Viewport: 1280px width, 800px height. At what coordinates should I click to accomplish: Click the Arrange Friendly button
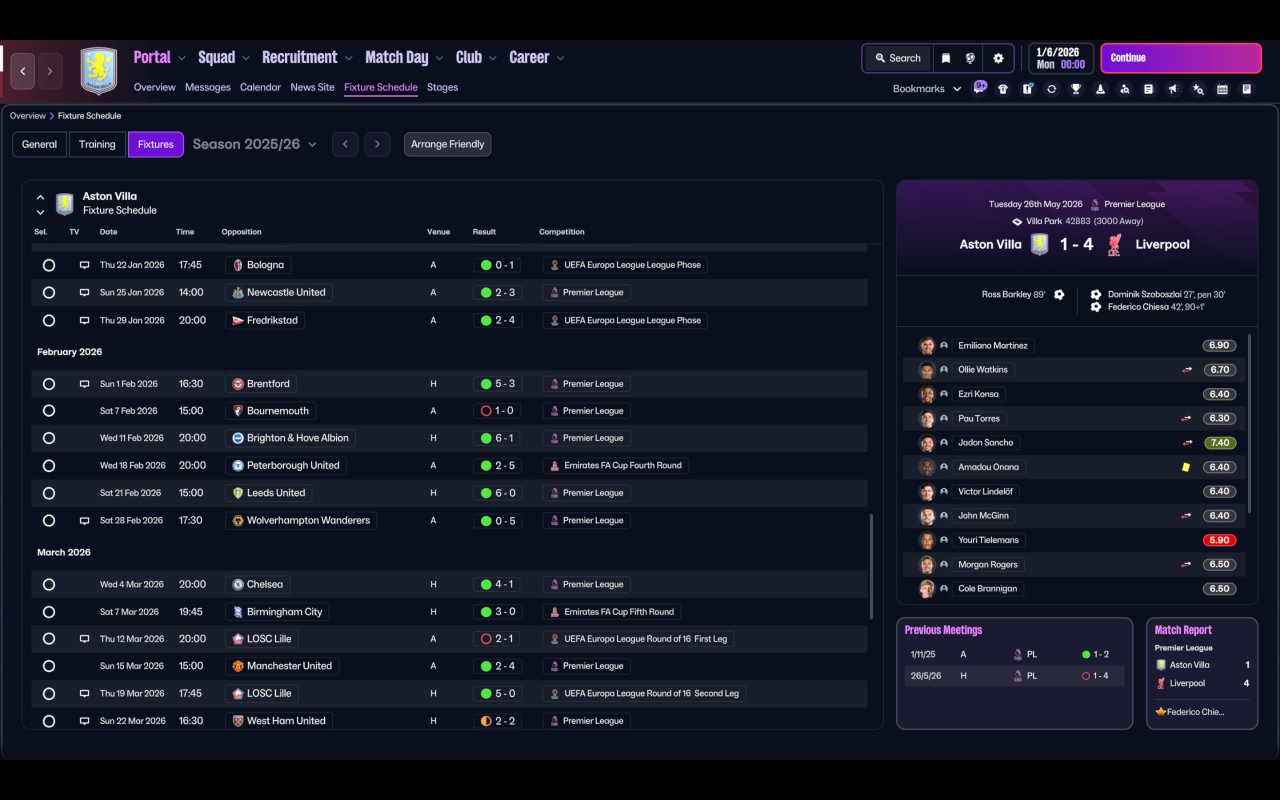click(447, 144)
